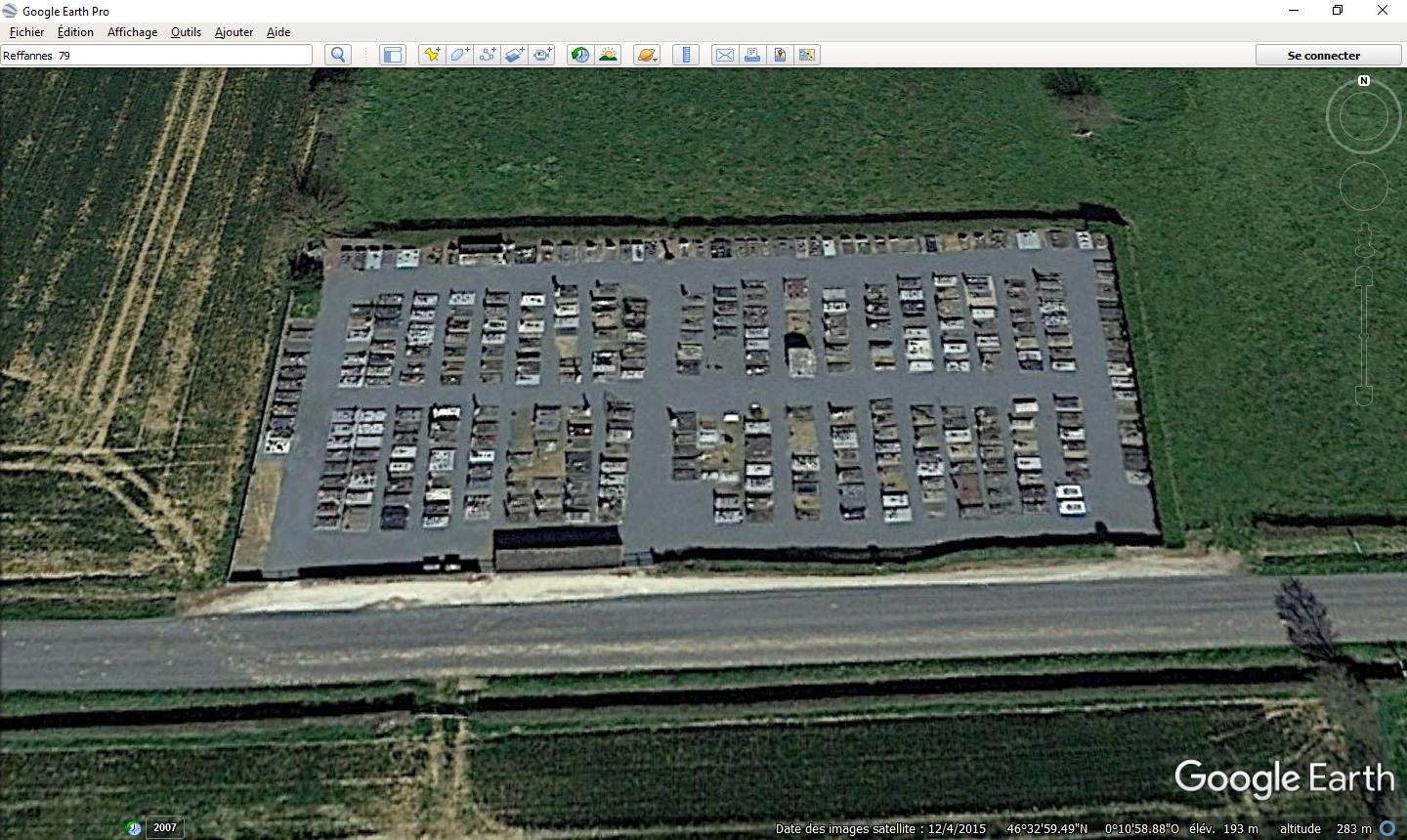Click the longitude 0°10'58.88"O readout
This screenshot has height=840, width=1407.
coord(1141,828)
